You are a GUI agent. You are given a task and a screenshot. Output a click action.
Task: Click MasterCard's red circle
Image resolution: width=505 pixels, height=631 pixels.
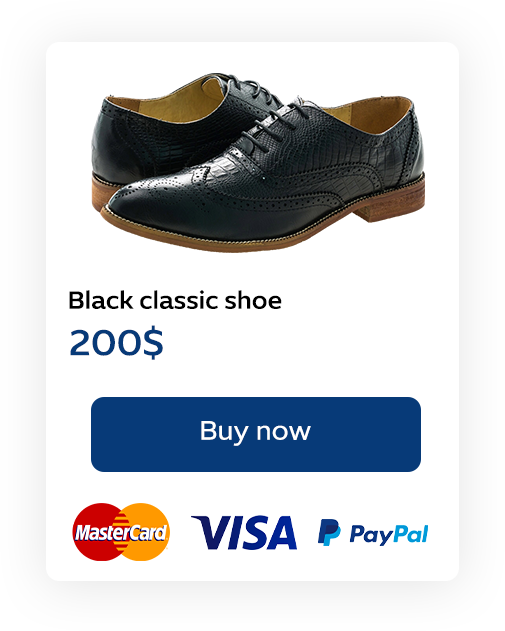tap(95, 532)
